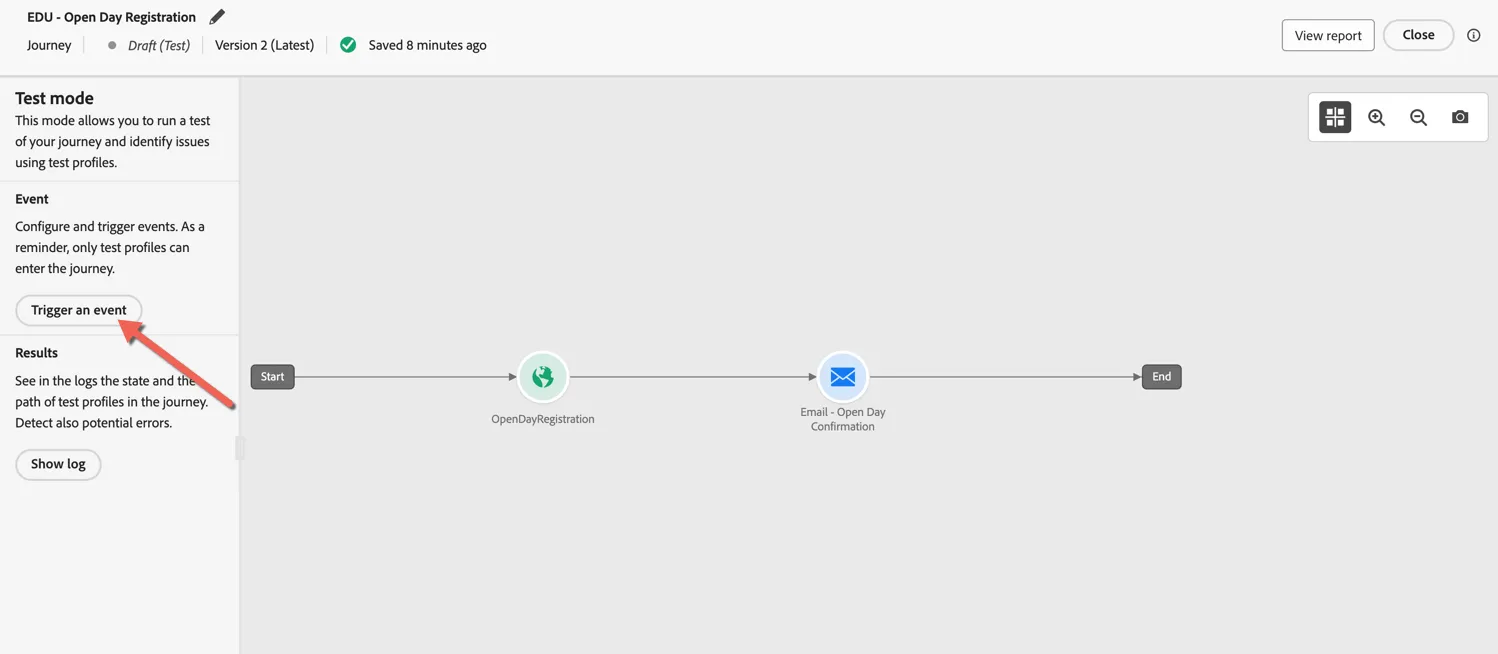Click the Version 2 (Latest) label
This screenshot has height=654, width=1498.
264,45
